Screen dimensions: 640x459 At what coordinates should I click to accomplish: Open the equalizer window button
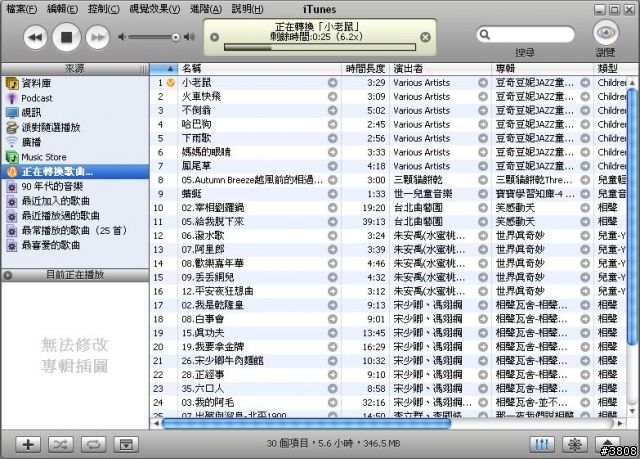coord(542,444)
